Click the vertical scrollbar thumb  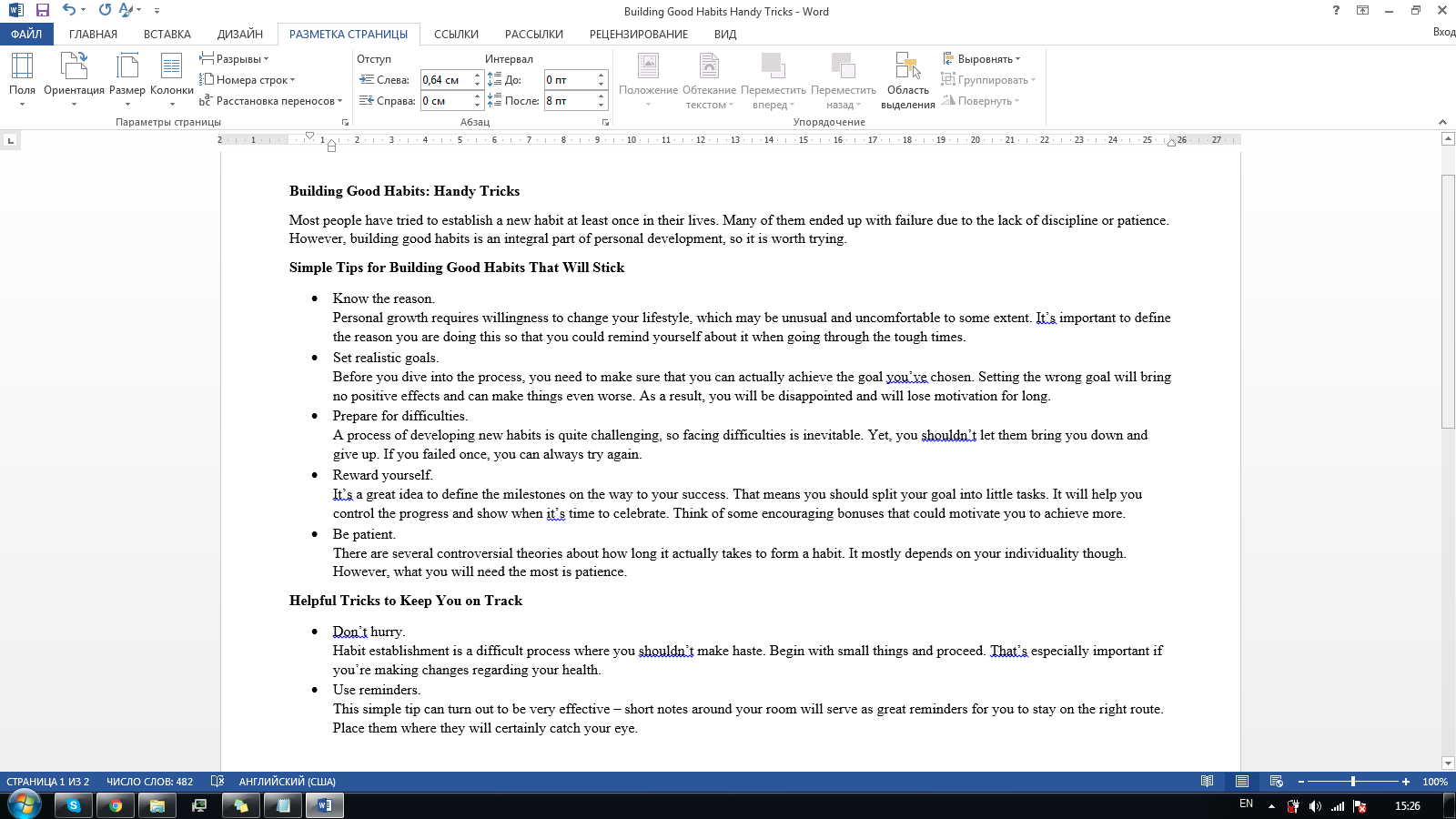(1448, 300)
